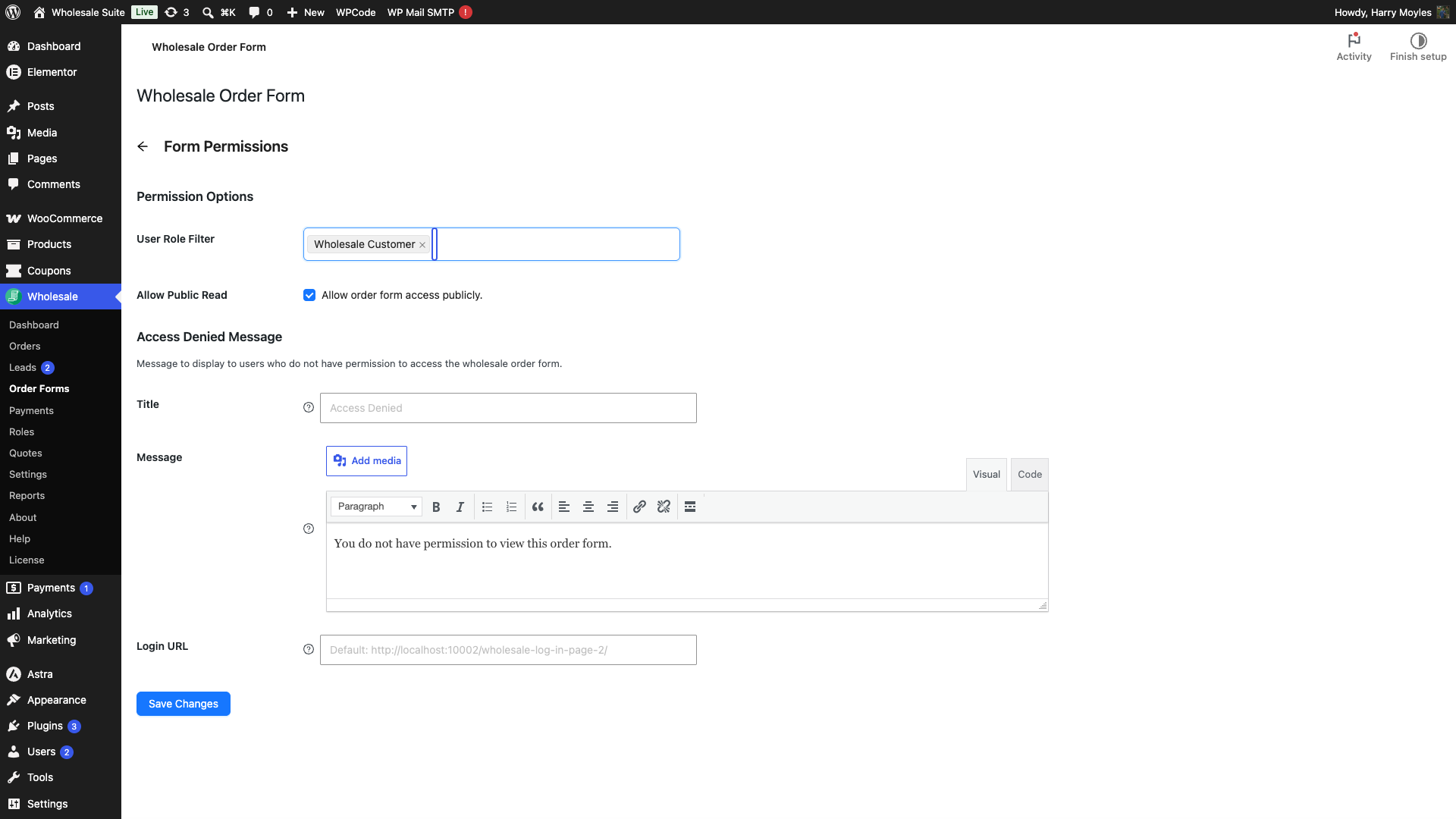This screenshot has height=819, width=1456.
Task: Insert a bulleted list
Action: [487, 507]
